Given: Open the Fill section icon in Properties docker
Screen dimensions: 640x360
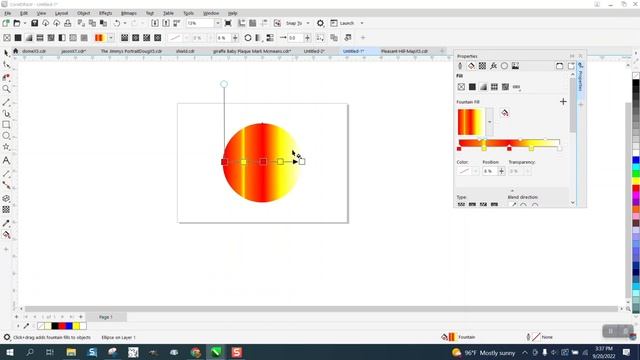Looking at the screenshot, I should click(471, 66).
